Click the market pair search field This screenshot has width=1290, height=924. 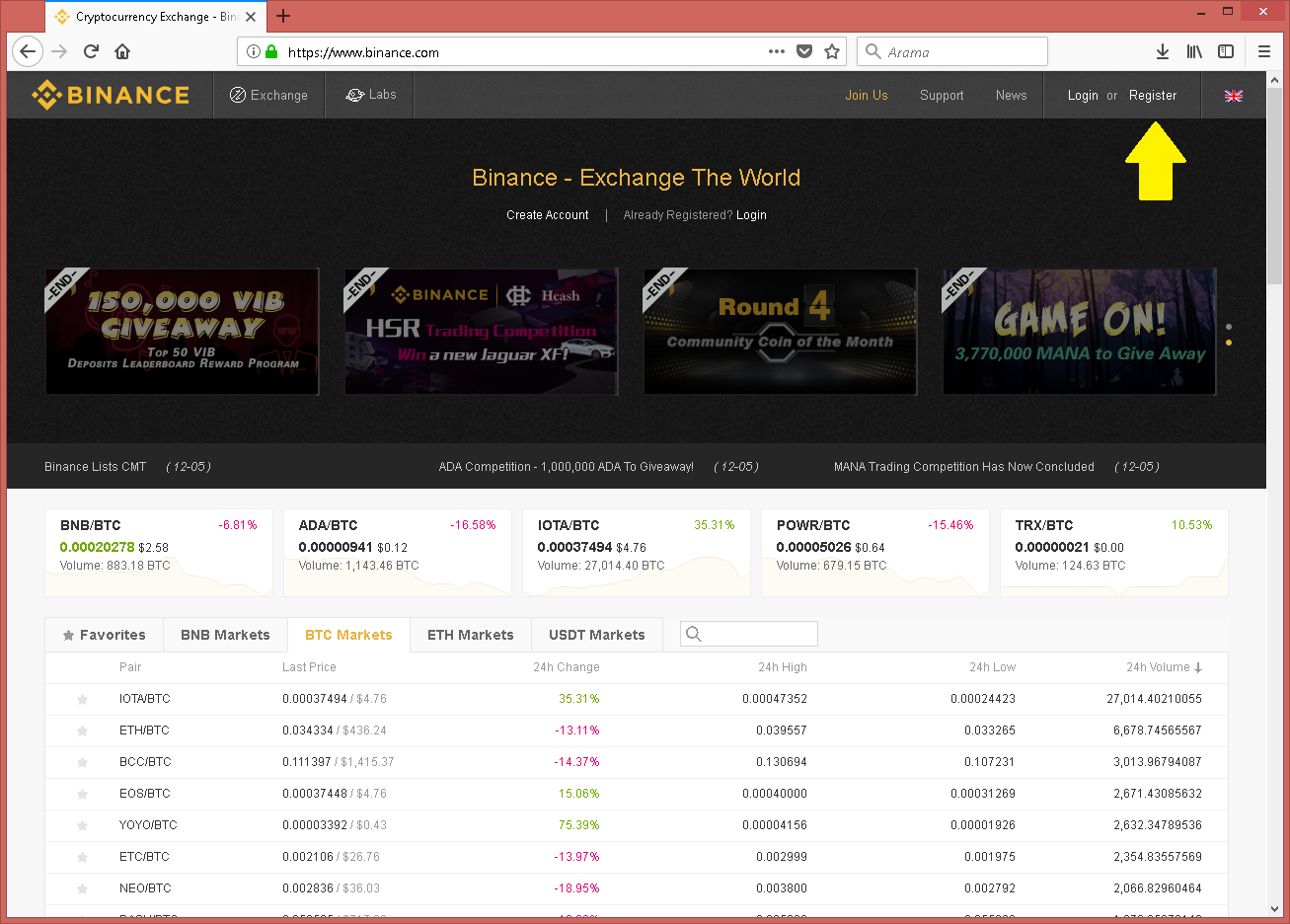(x=749, y=634)
